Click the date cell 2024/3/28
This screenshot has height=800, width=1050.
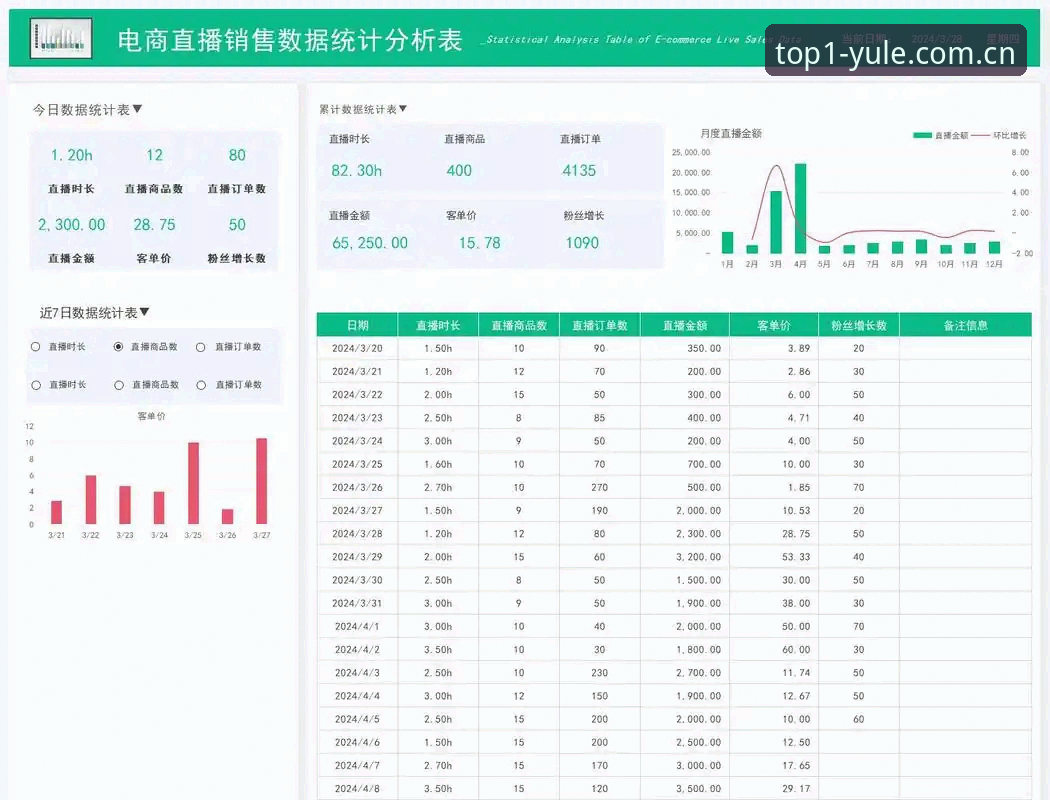pos(358,534)
